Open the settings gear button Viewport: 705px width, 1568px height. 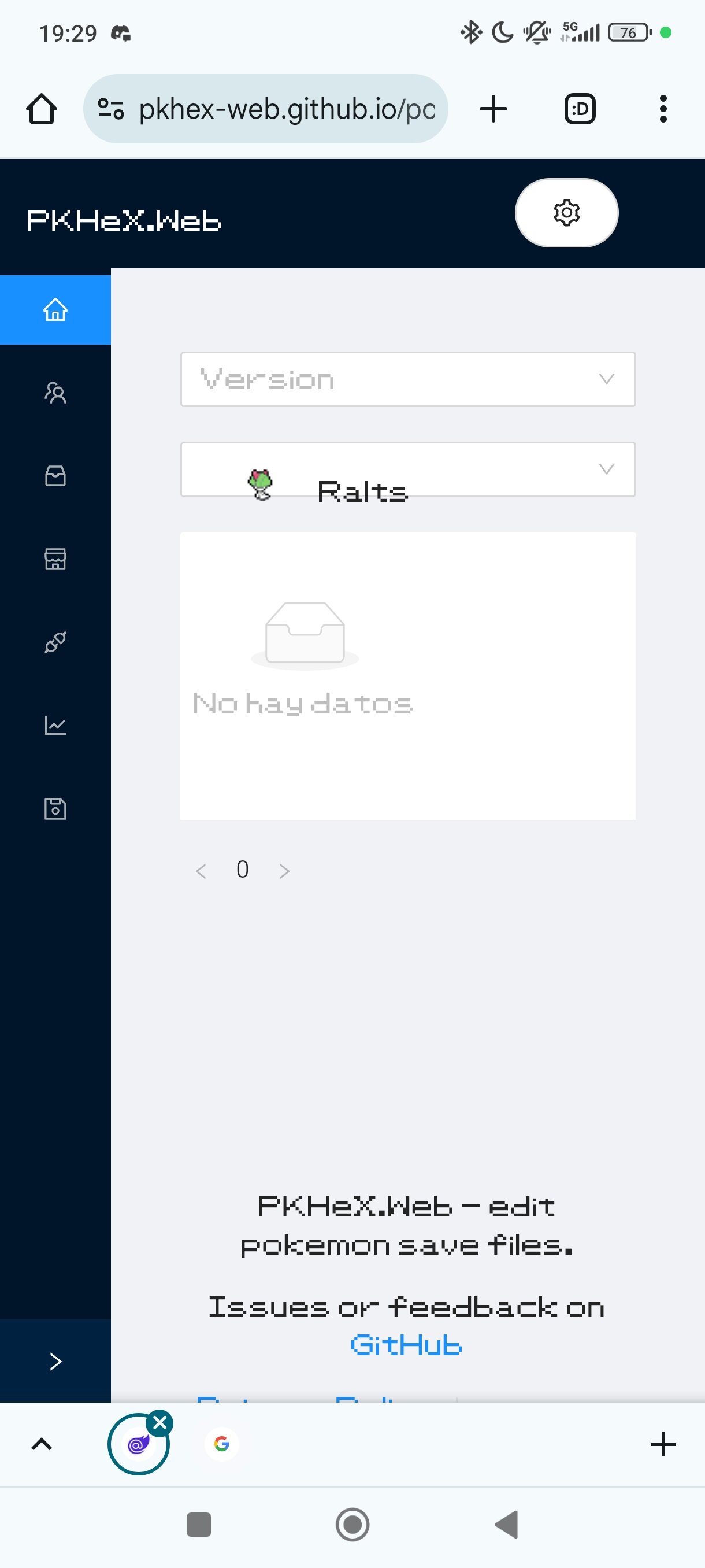tap(566, 212)
